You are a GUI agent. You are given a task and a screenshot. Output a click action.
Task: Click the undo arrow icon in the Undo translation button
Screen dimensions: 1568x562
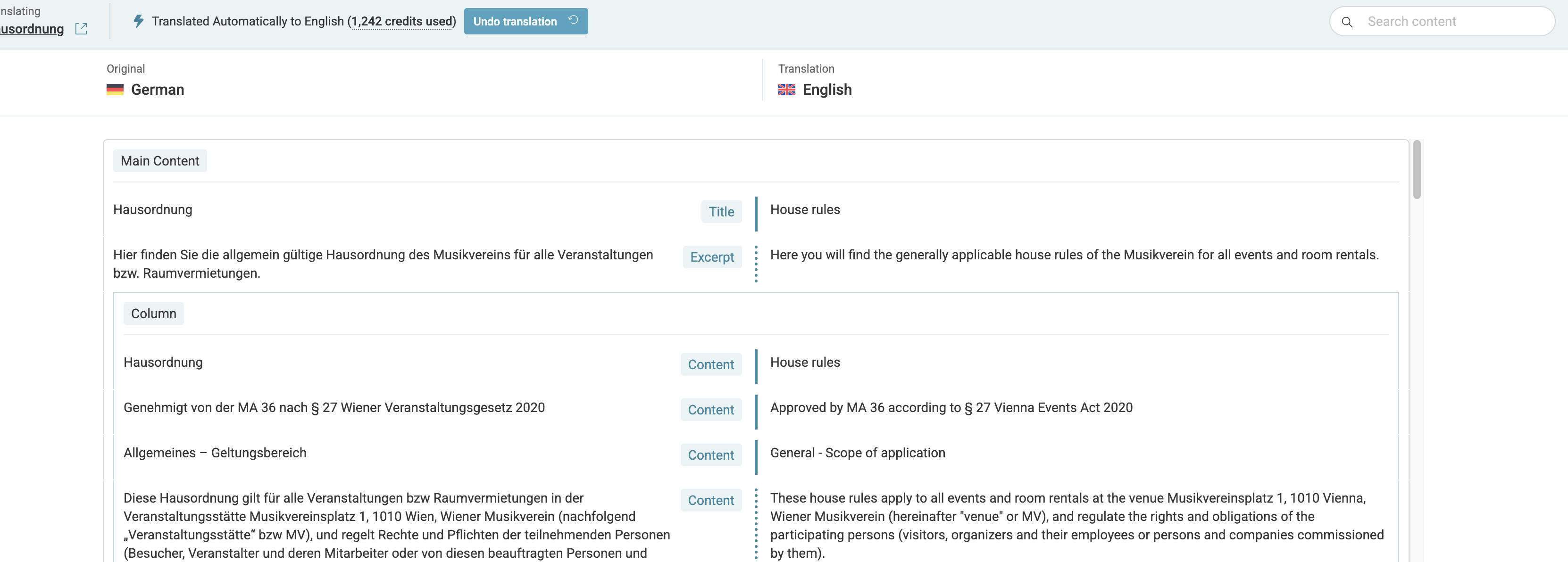point(573,20)
